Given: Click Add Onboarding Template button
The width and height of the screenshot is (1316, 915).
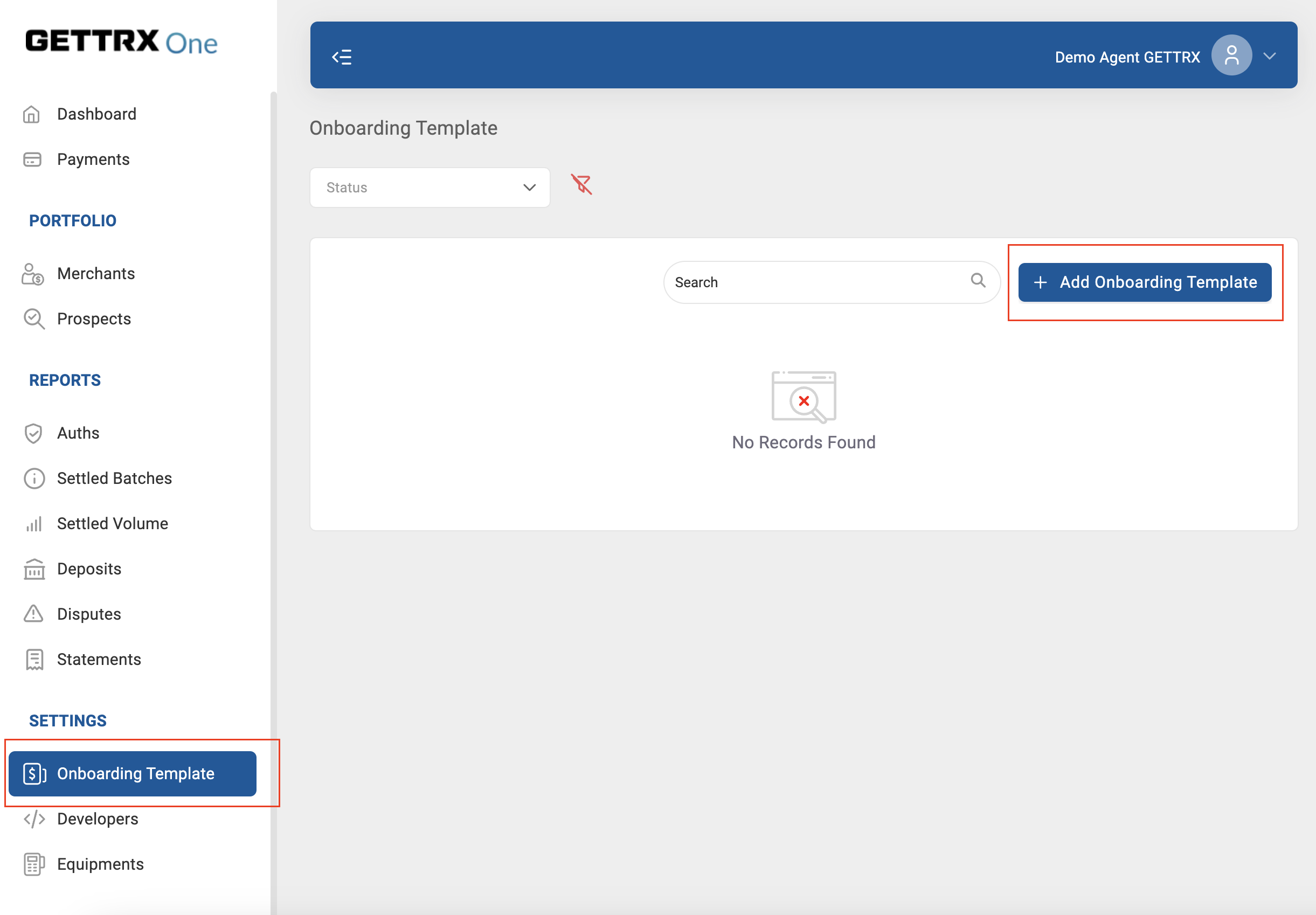Looking at the screenshot, I should coord(1145,282).
